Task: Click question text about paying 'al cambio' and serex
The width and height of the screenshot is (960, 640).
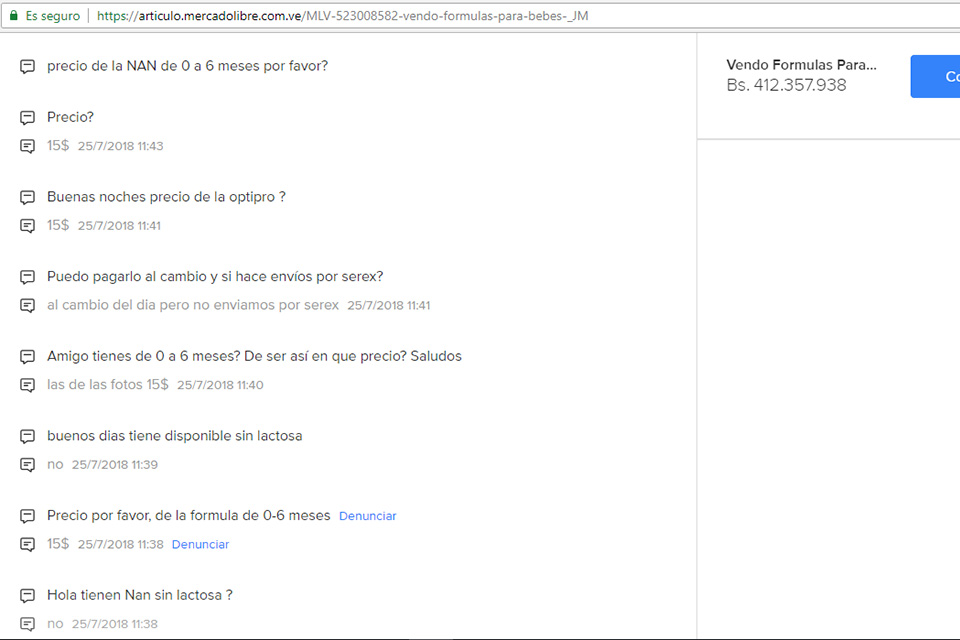Action: [215, 277]
